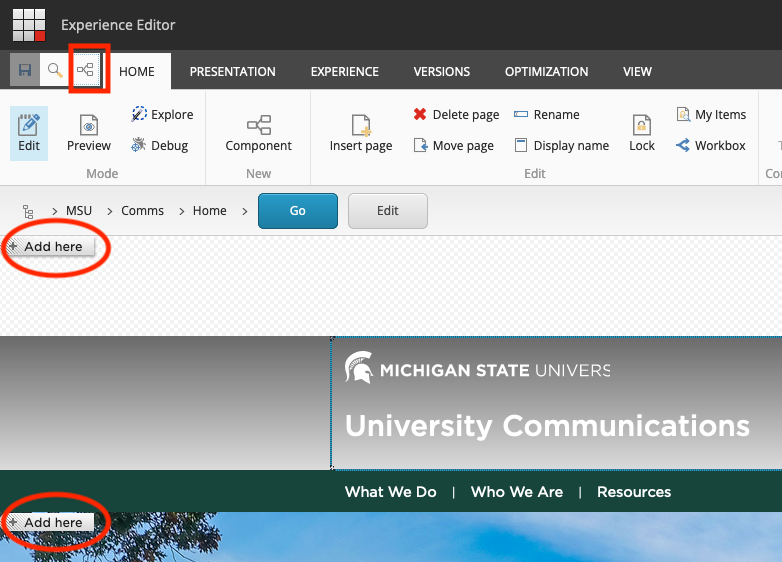Open the What We Do menu link
Viewport: 782px width, 562px height.
[x=391, y=492]
